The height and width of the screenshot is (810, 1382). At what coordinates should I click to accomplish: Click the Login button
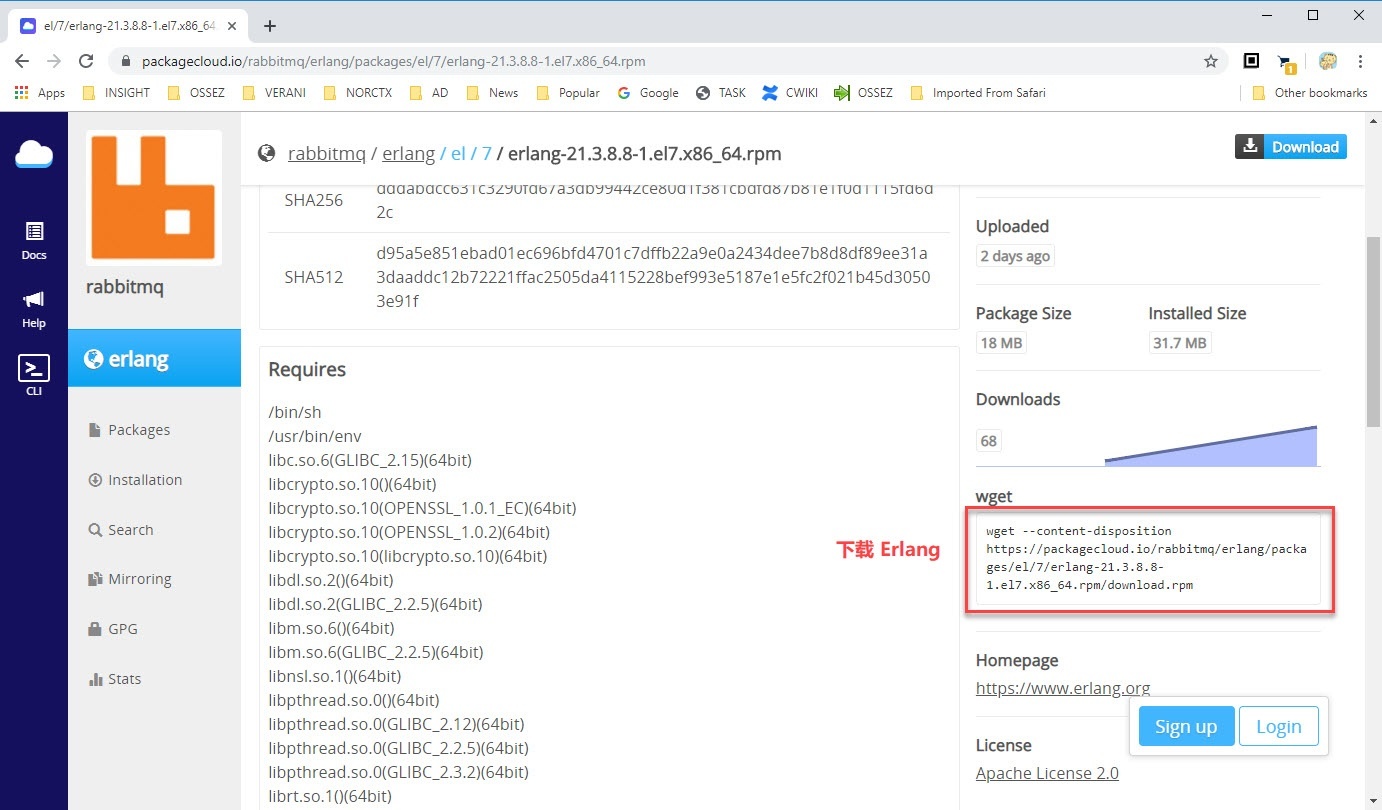[1278, 726]
